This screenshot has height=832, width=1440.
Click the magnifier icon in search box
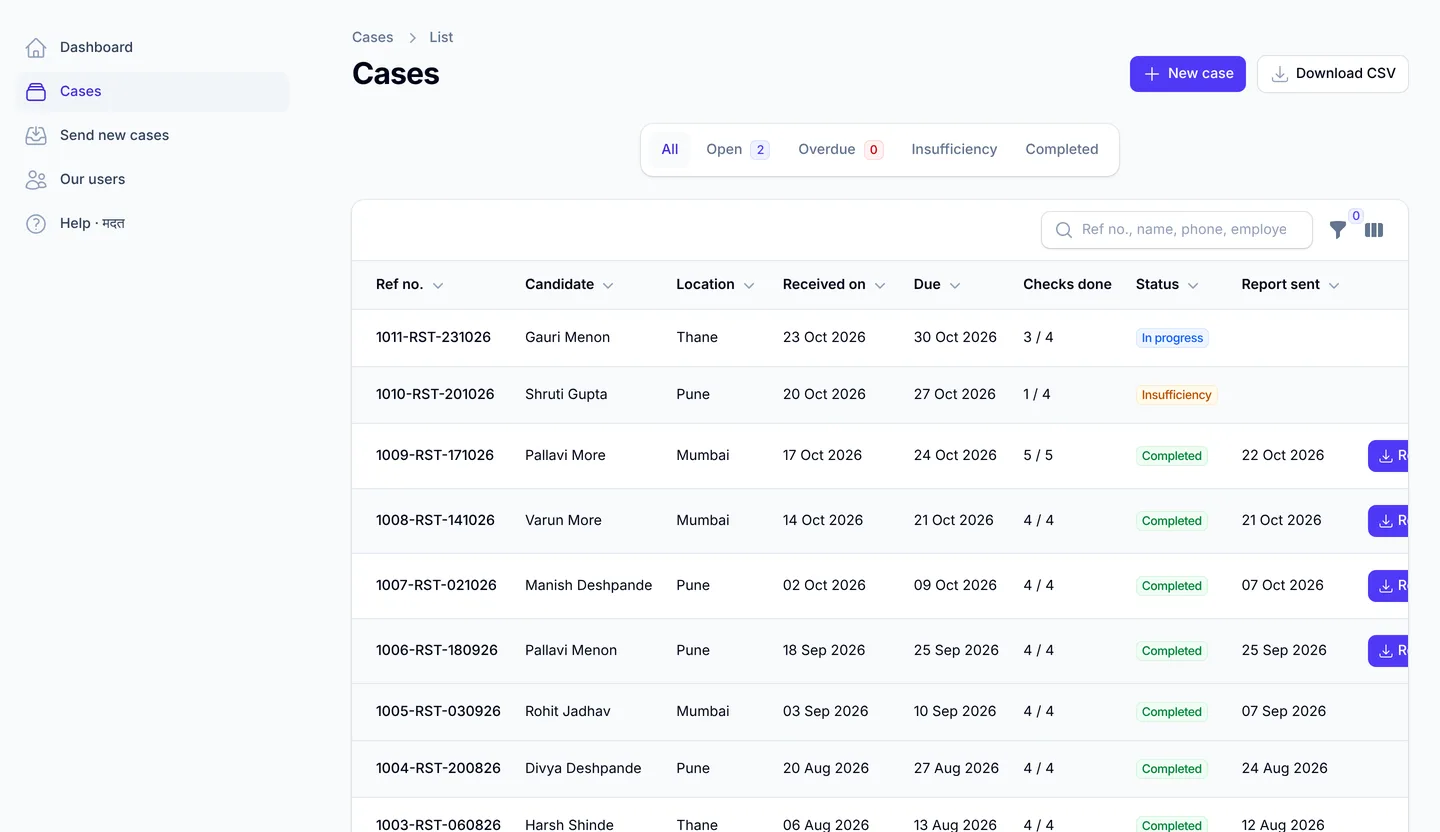point(1064,230)
